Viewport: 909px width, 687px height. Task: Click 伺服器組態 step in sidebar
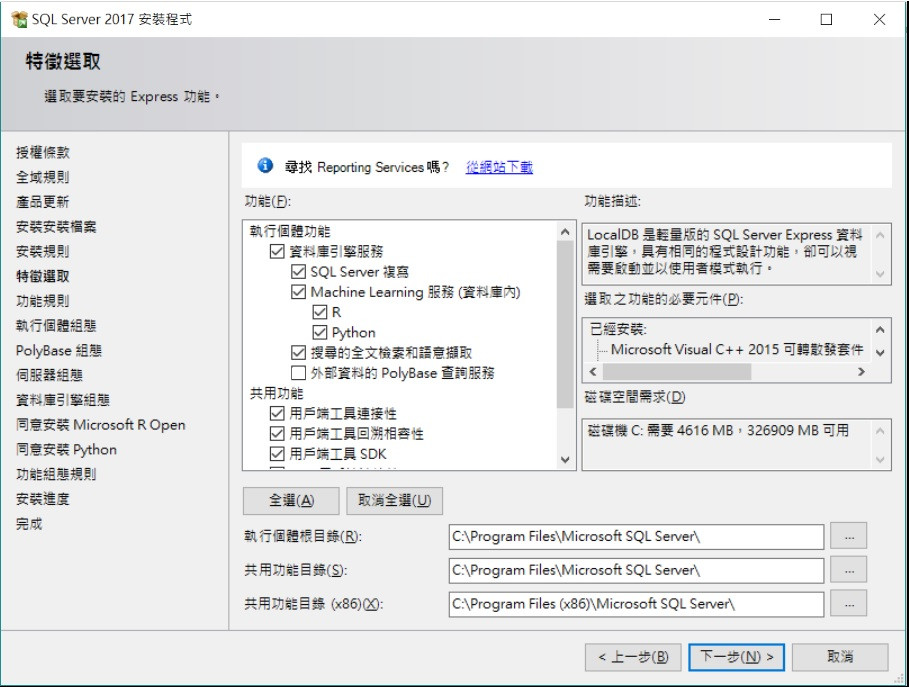(49, 375)
